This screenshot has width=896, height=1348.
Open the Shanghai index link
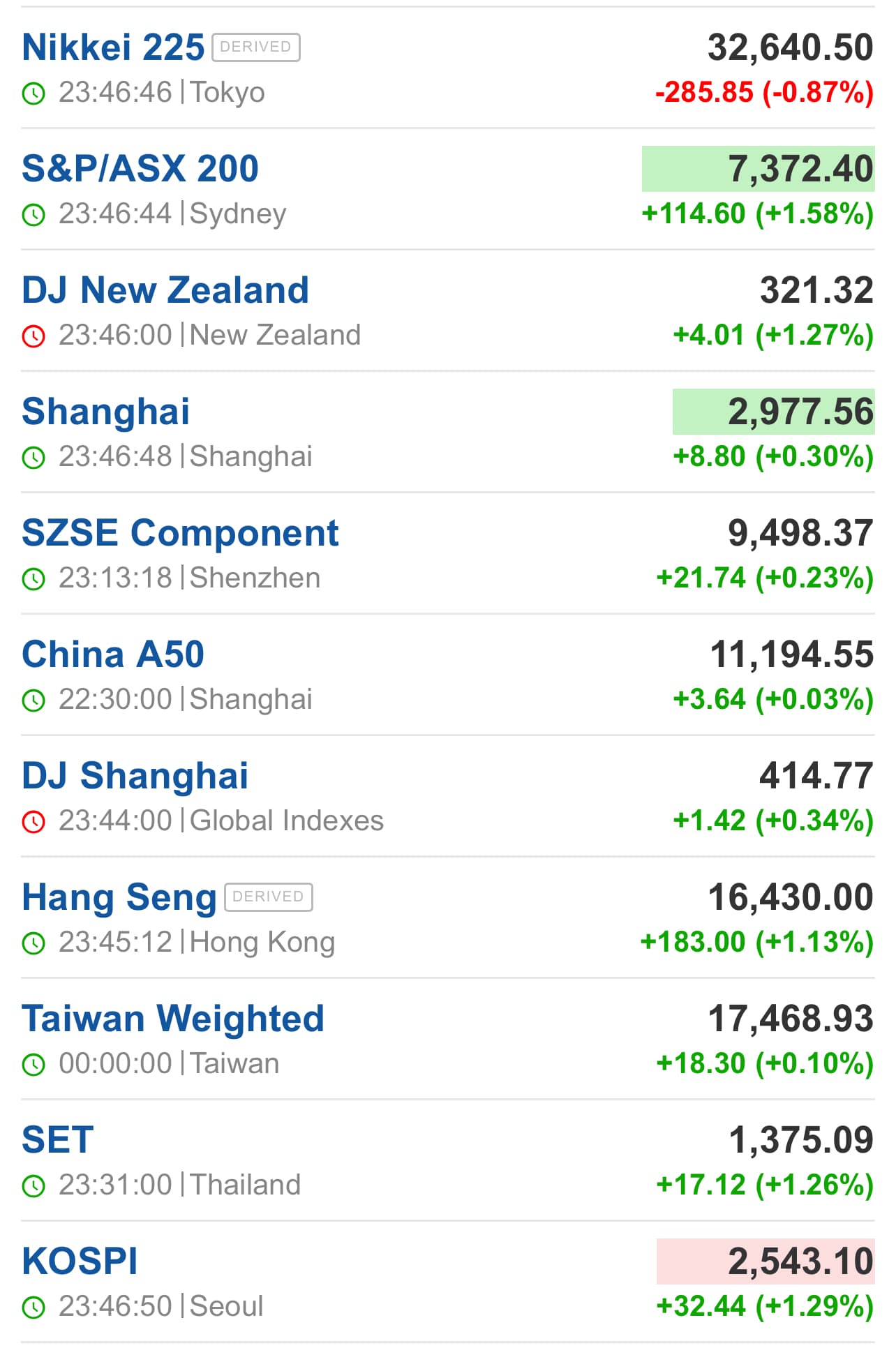tap(106, 412)
